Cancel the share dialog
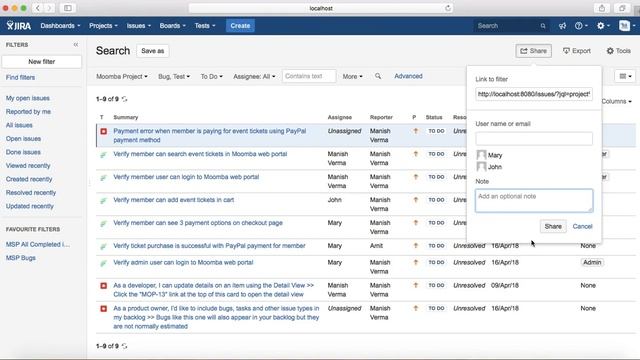Image resolution: width=640 pixels, height=360 pixels. 582,227
